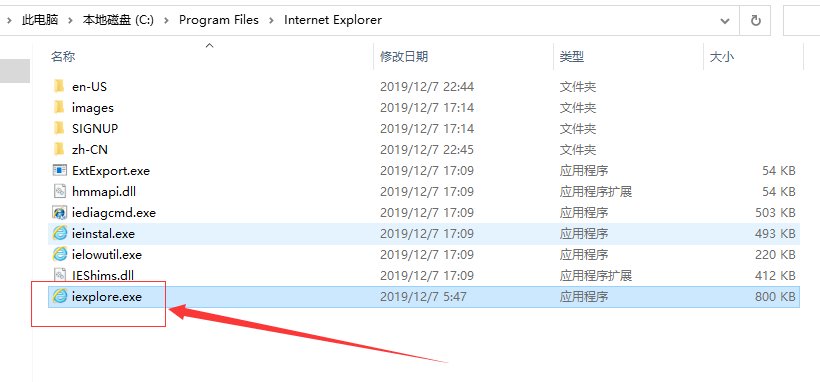Click the 2019/12/7 22:45 date cell
The image size is (820, 382).
(427, 149)
